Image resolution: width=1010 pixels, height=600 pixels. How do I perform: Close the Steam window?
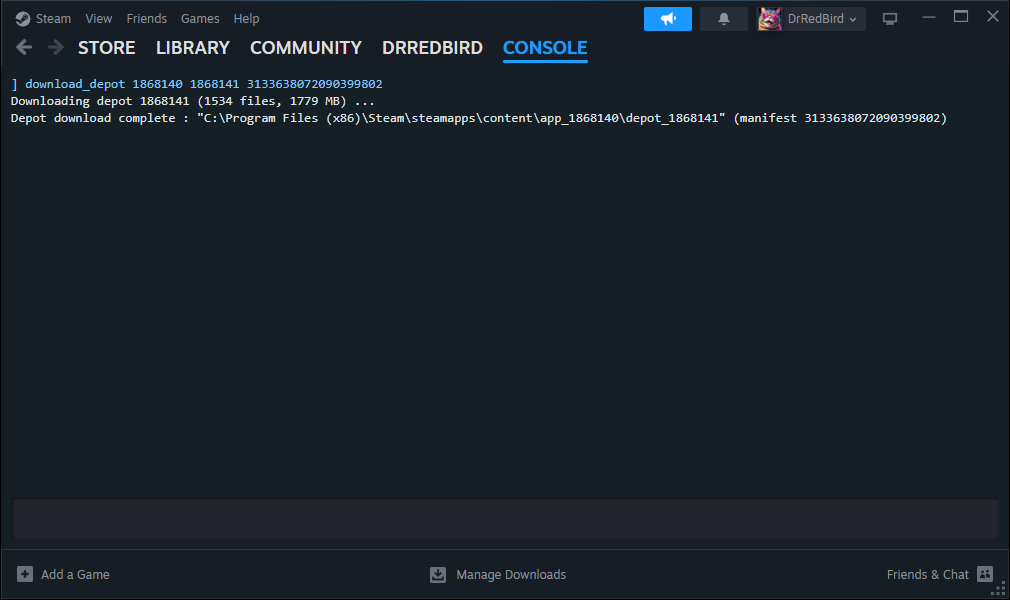tap(993, 17)
